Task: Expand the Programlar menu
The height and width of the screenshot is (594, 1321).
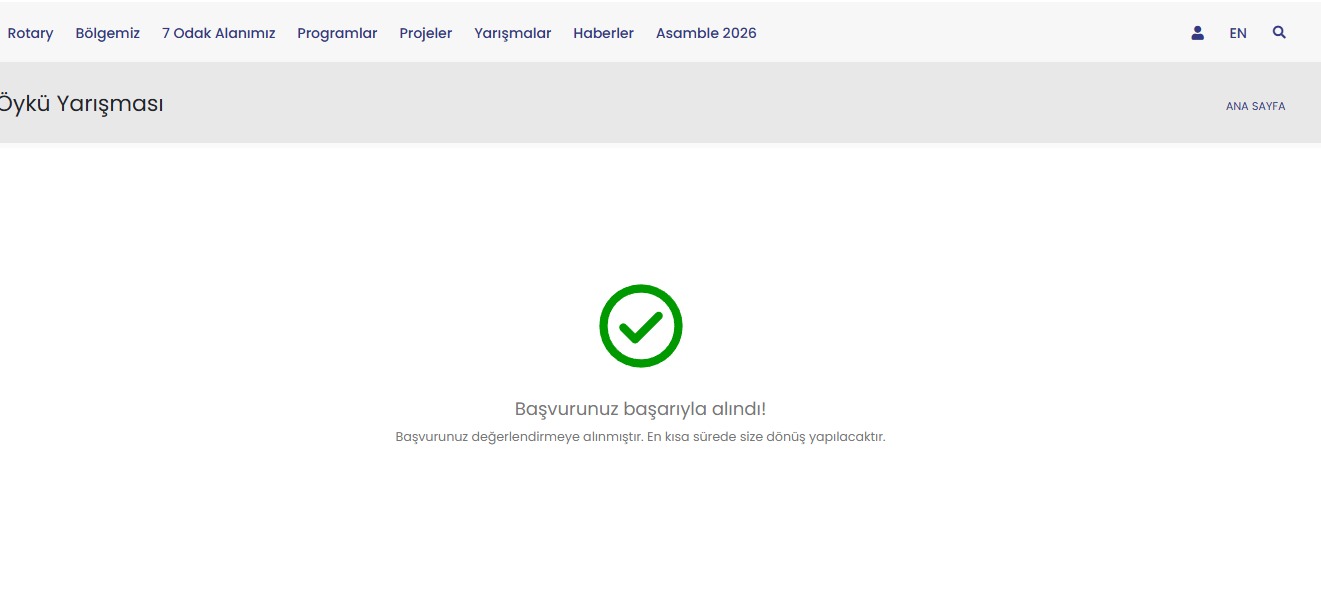Action: point(337,33)
